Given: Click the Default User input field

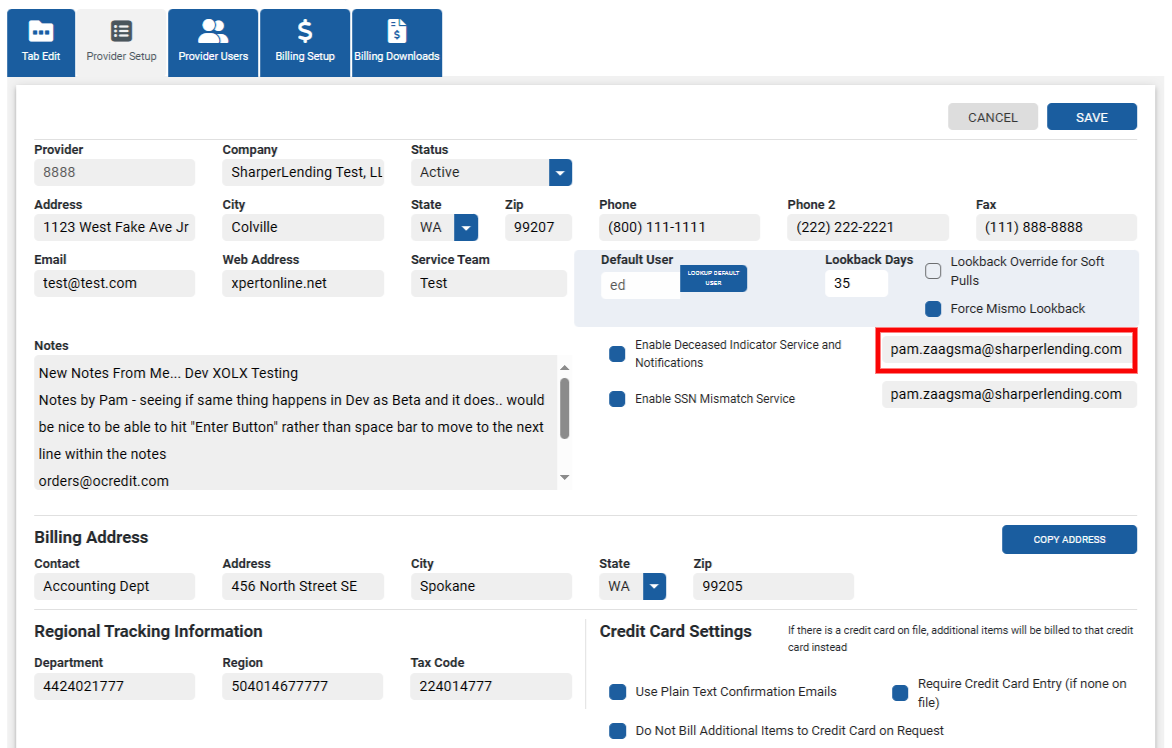Looking at the screenshot, I should tap(641, 285).
